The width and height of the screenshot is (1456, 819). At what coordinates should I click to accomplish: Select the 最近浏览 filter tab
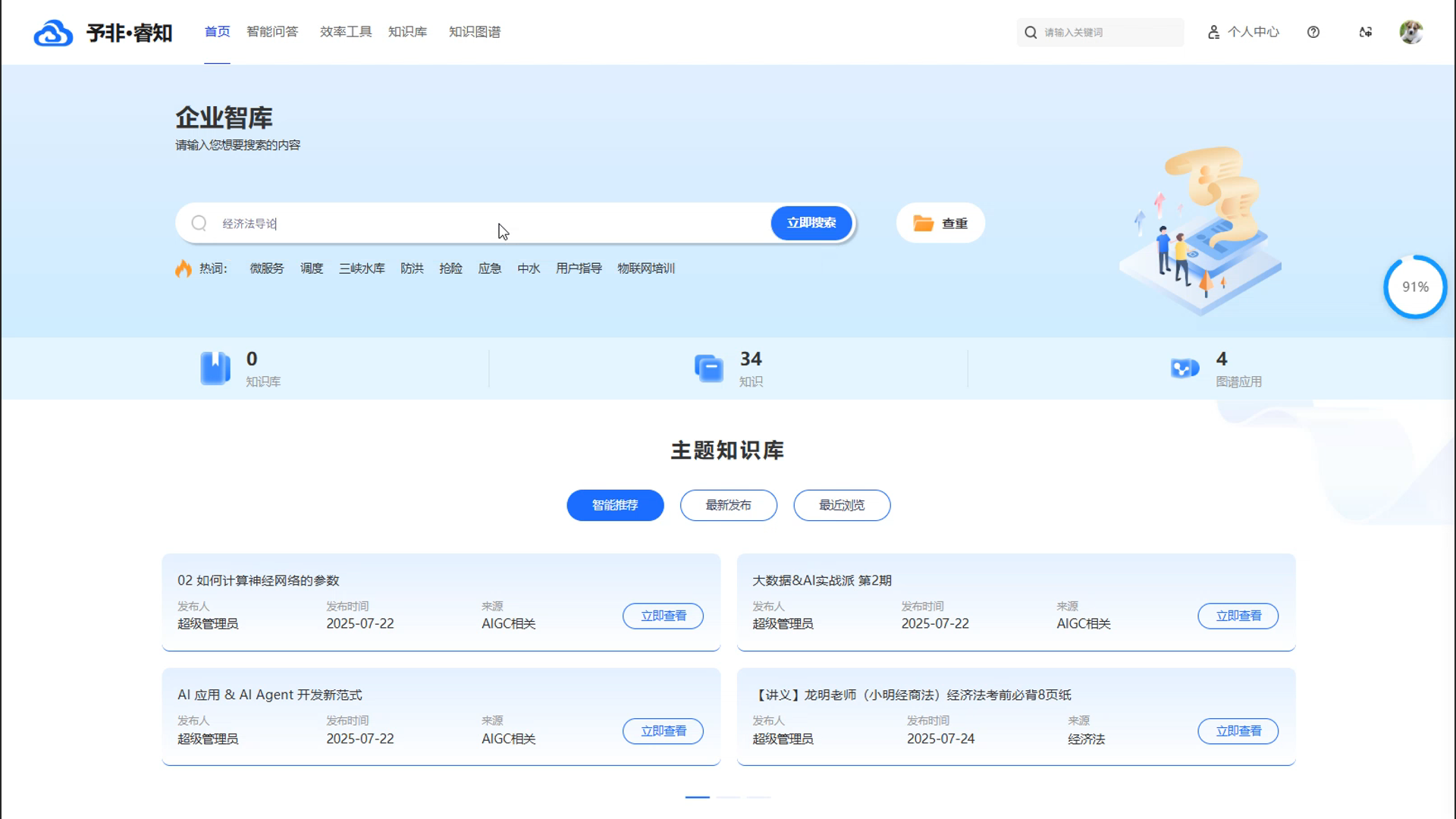[842, 505]
